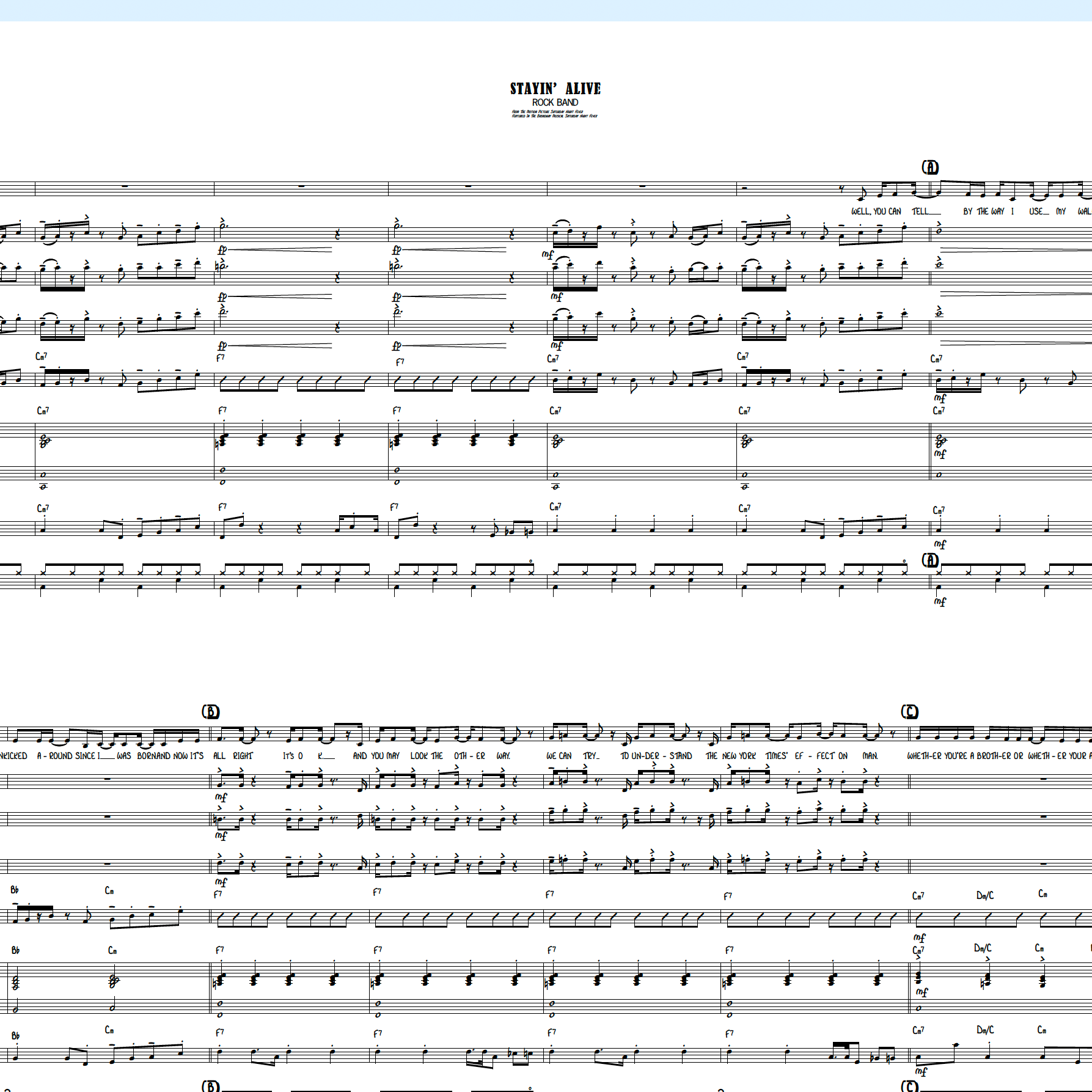Screen dimensions: 1092x1092
Task: Select the lyric "THE NEW YORK"
Action: click(x=731, y=756)
